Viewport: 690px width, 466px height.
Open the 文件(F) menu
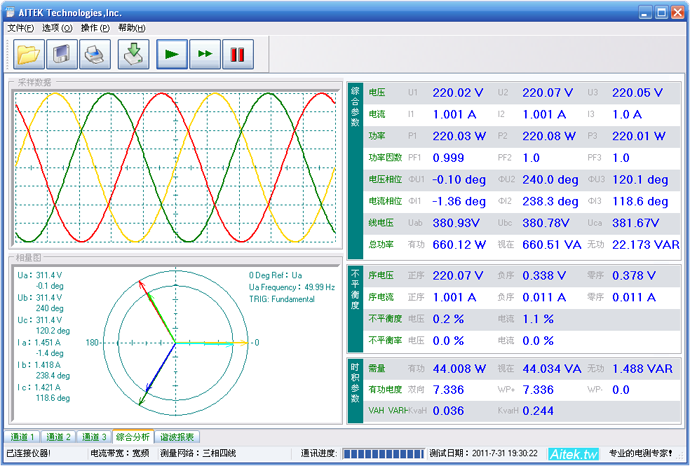click(21, 28)
